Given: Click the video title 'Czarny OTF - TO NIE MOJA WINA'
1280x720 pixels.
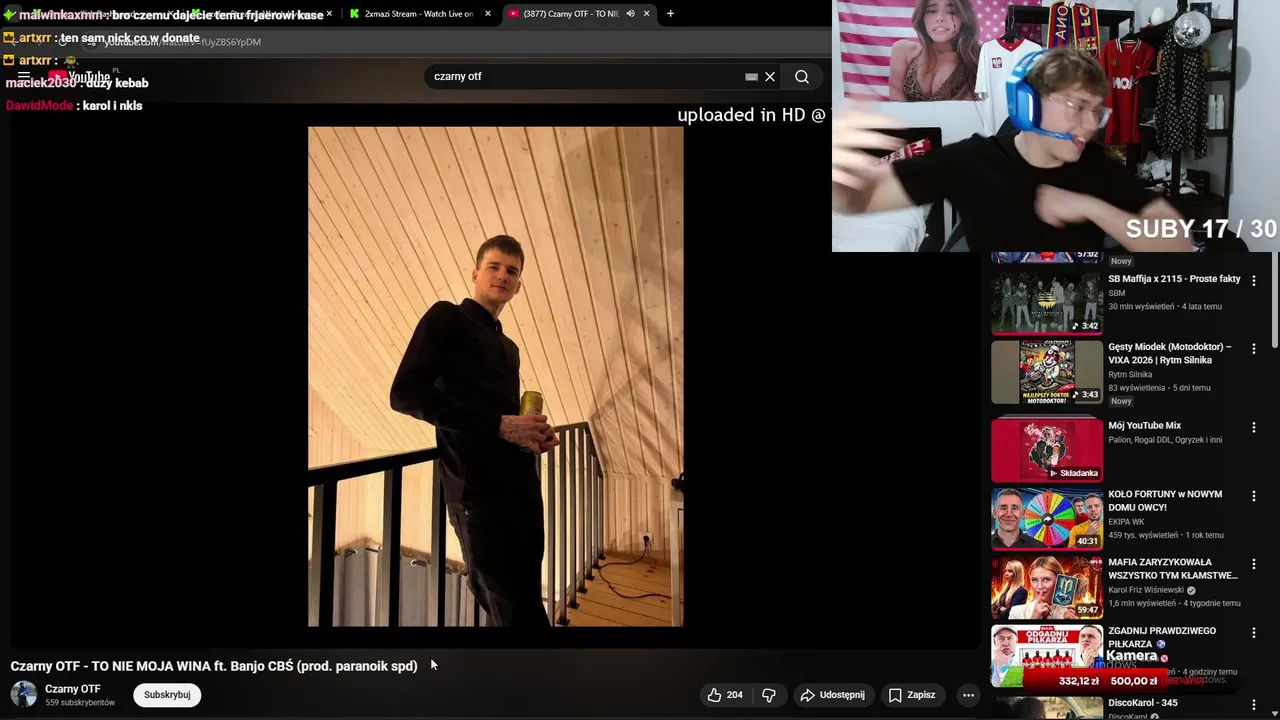Looking at the screenshot, I should pyautogui.click(x=214, y=666).
